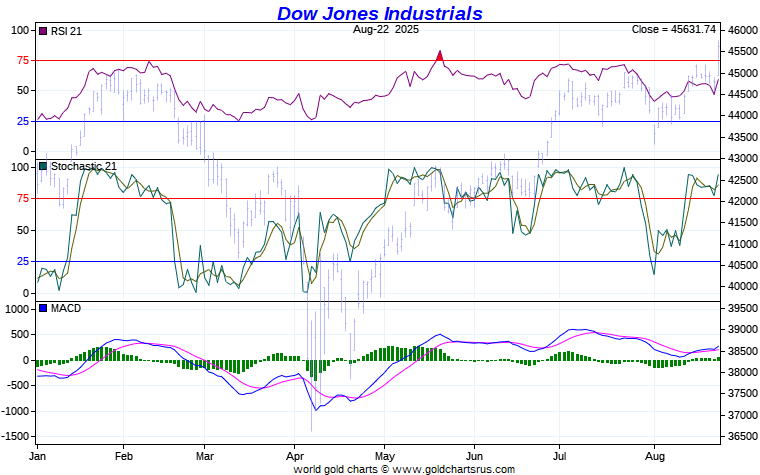
Task: Click the May month label on x-axis
Action: click(x=384, y=456)
